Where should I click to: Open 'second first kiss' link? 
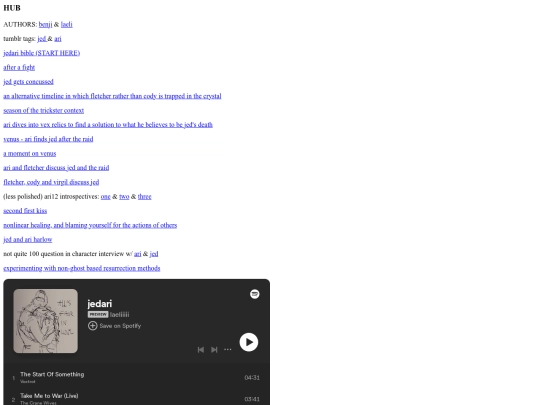[x=25, y=211]
